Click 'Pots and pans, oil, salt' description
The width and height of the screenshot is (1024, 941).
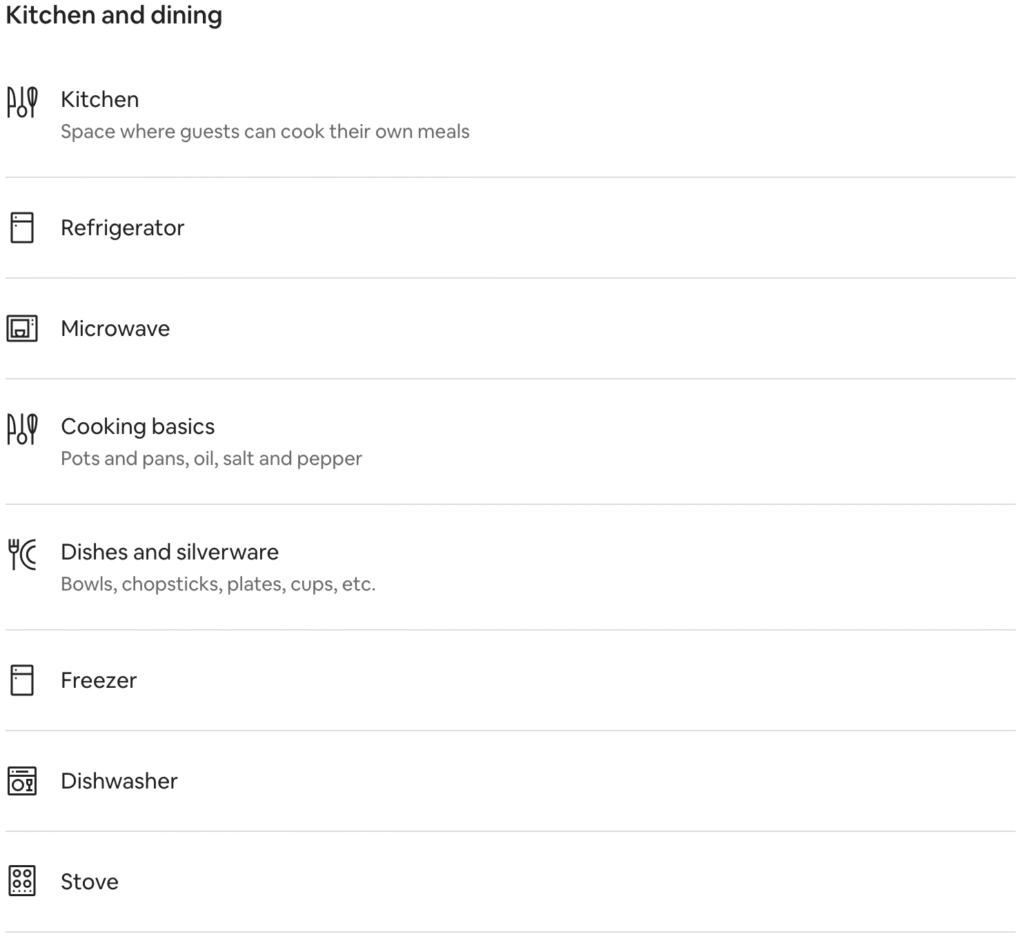[x=212, y=458]
